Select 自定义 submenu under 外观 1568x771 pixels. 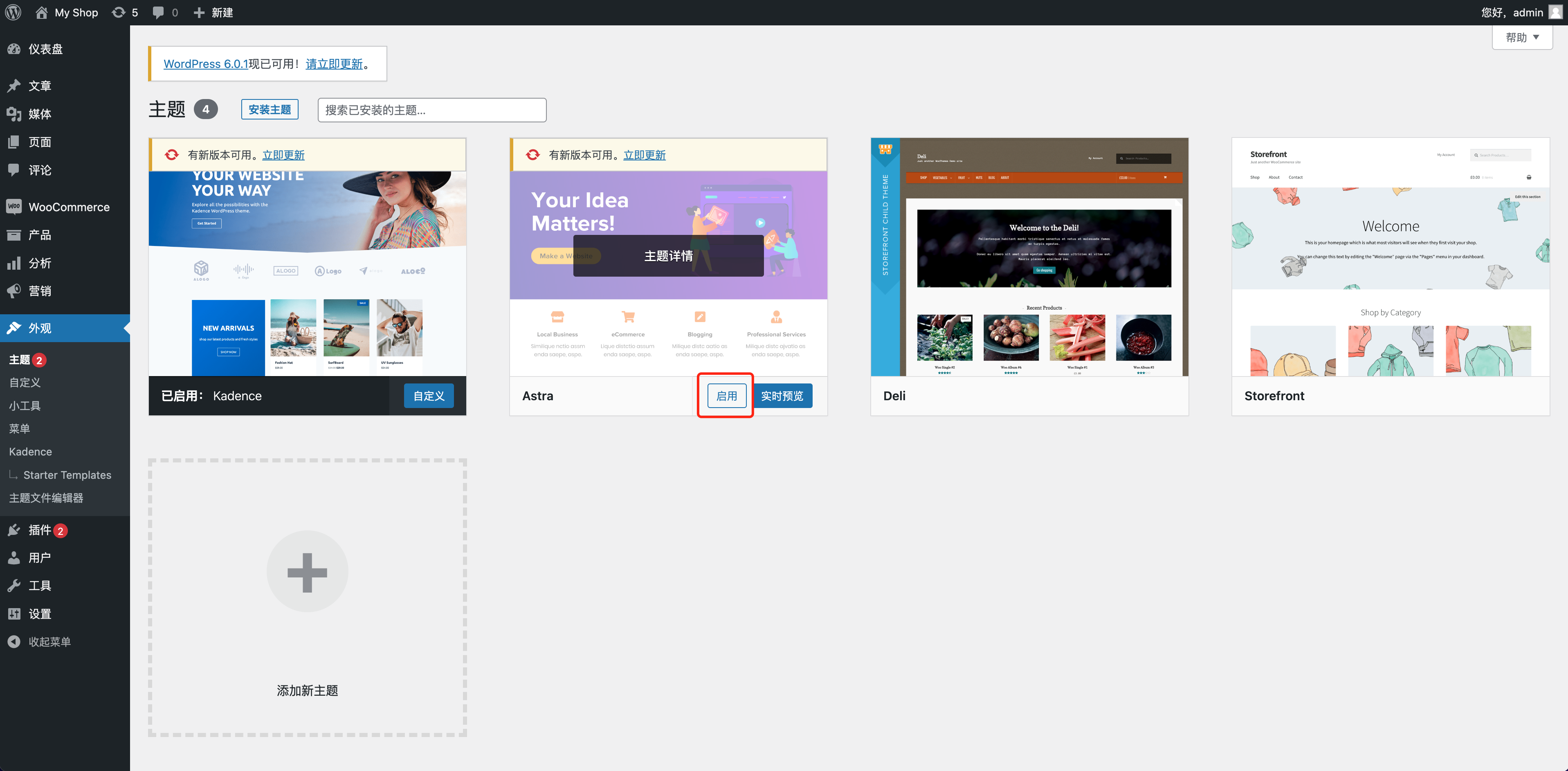pyautogui.click(x=25, y=383)
